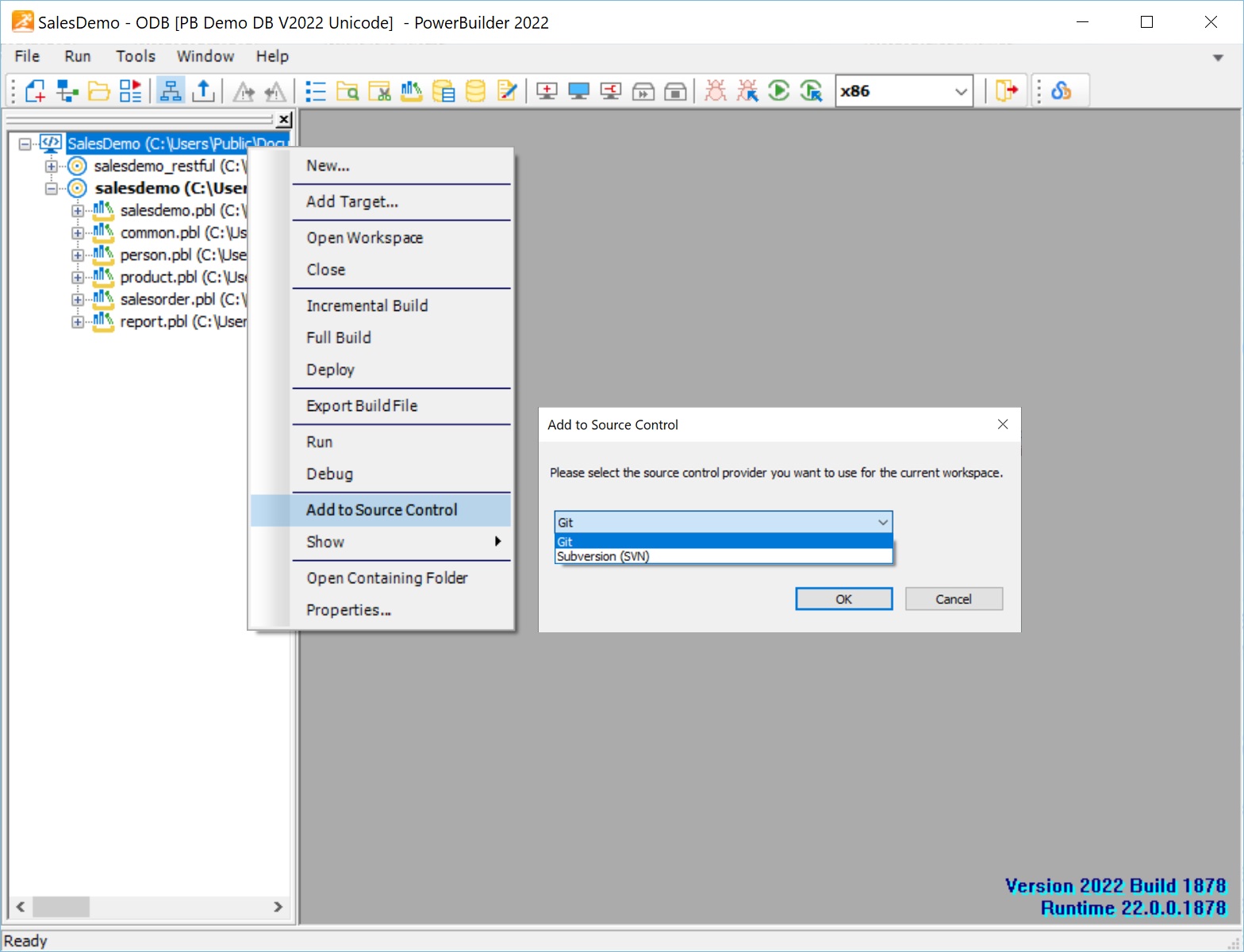
Task: Click the tree scrollbar right arrow
Action: click(278, 906)
